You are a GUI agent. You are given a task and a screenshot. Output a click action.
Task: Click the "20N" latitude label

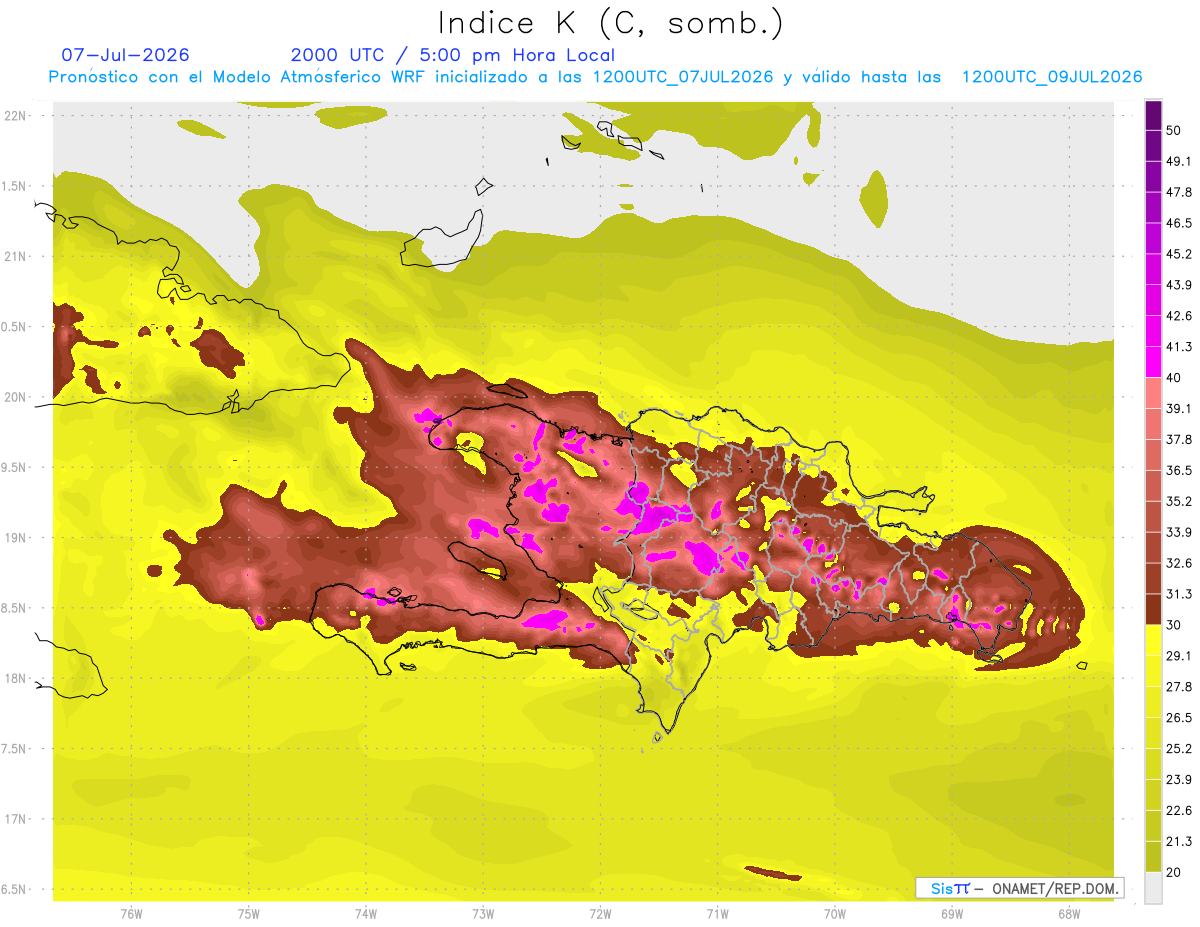[16, 397]
